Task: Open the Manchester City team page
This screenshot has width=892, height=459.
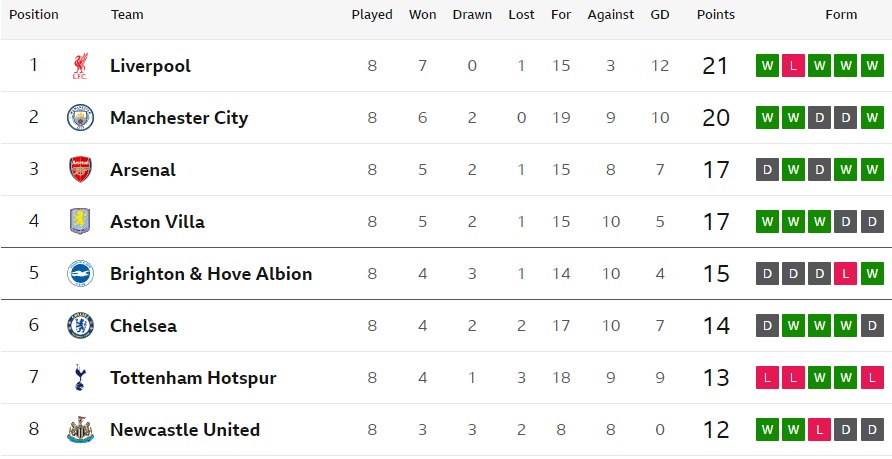Action: [x=179, y=118]
